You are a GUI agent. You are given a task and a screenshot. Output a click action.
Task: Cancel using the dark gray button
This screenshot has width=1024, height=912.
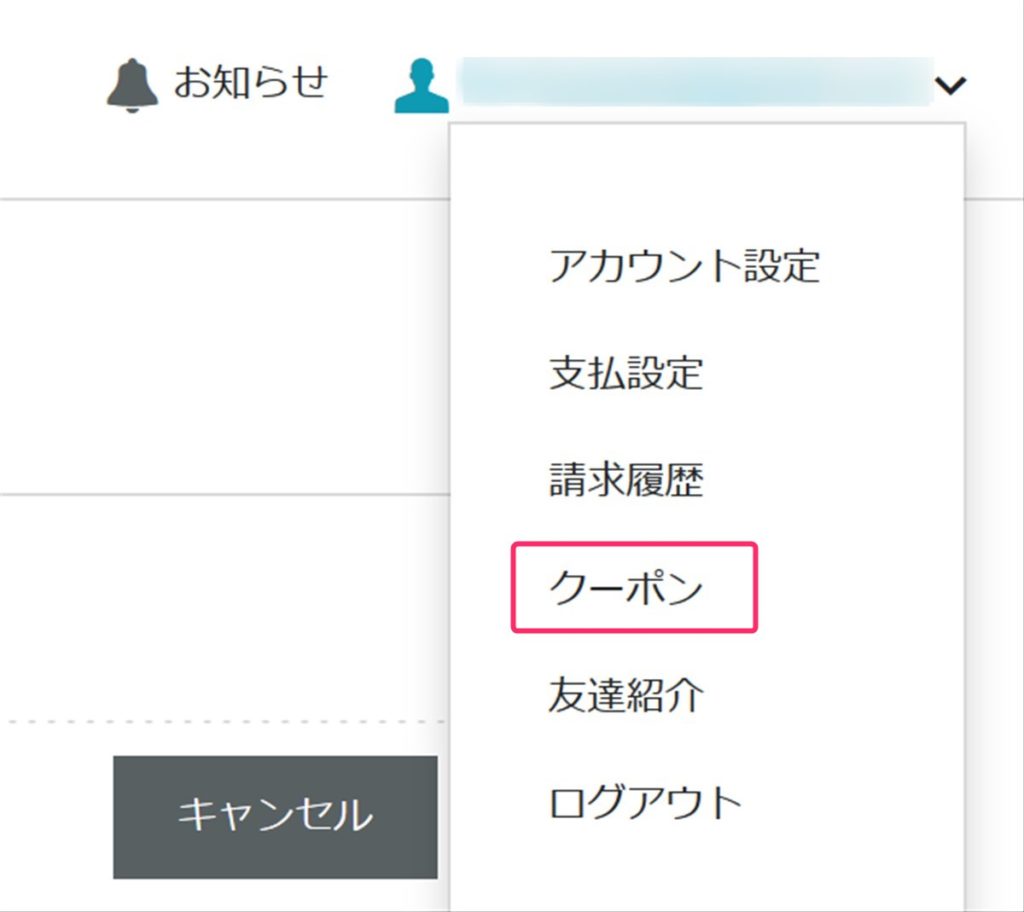[275, 816]
